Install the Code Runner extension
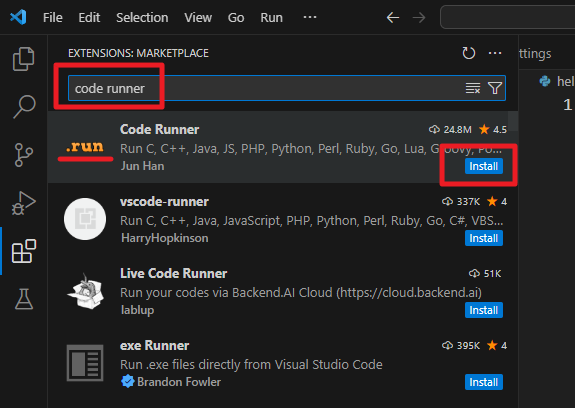Viewport: 575px width, 408px height. (484, 166)
